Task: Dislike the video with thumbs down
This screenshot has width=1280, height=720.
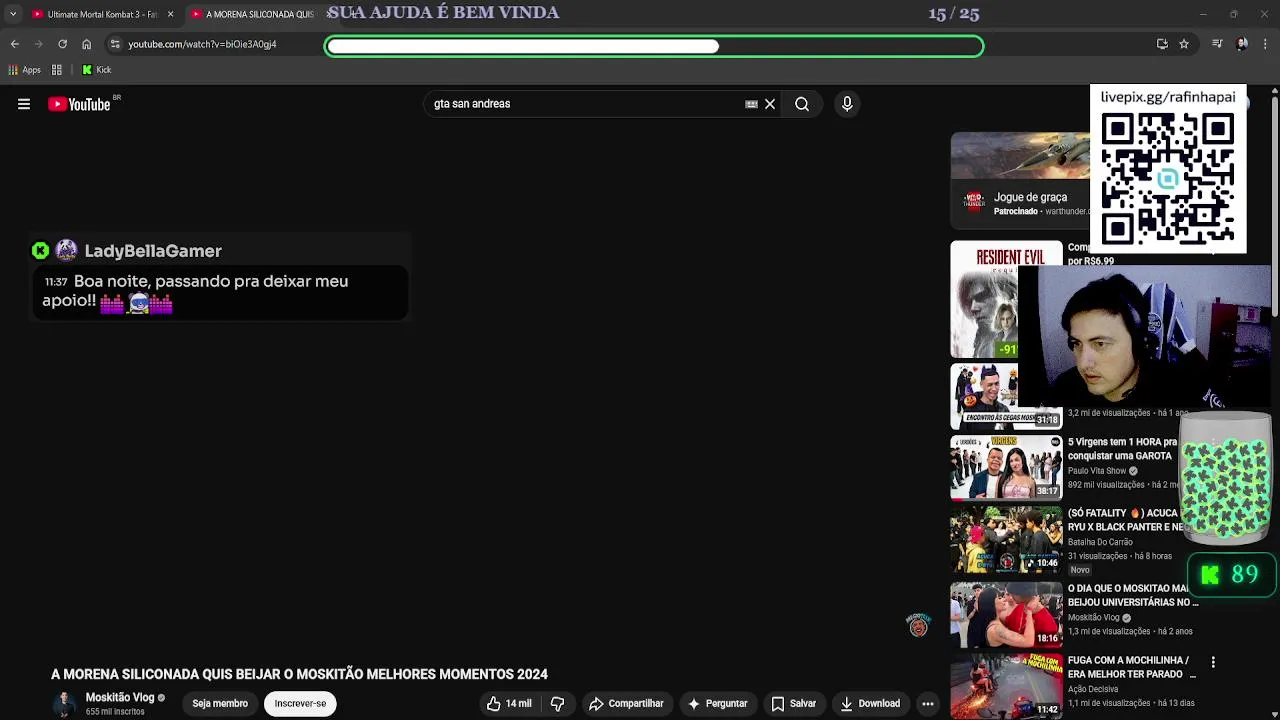Action: [x=558, y=704]
